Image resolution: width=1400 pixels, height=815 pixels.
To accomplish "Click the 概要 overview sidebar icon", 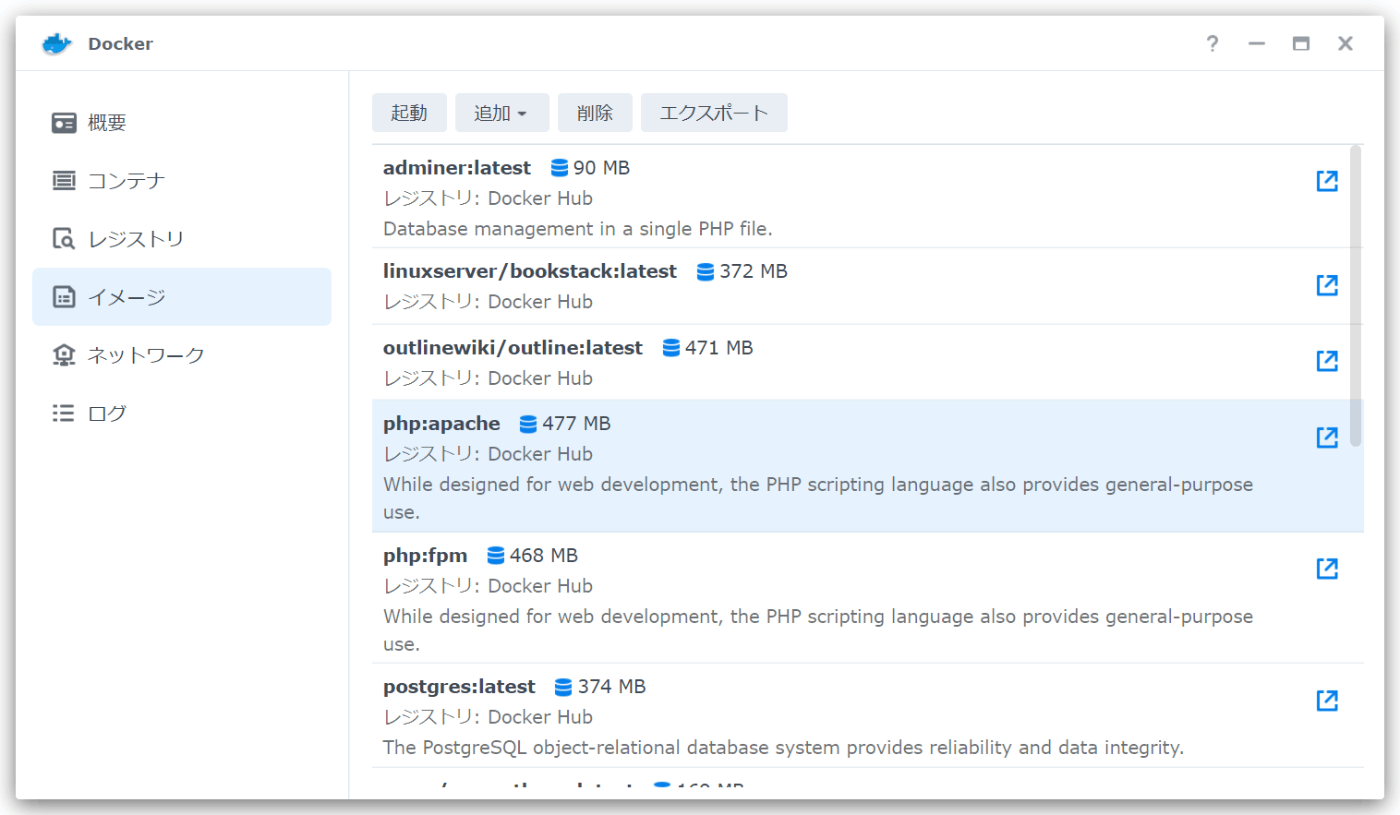I will tap(64, 123).
